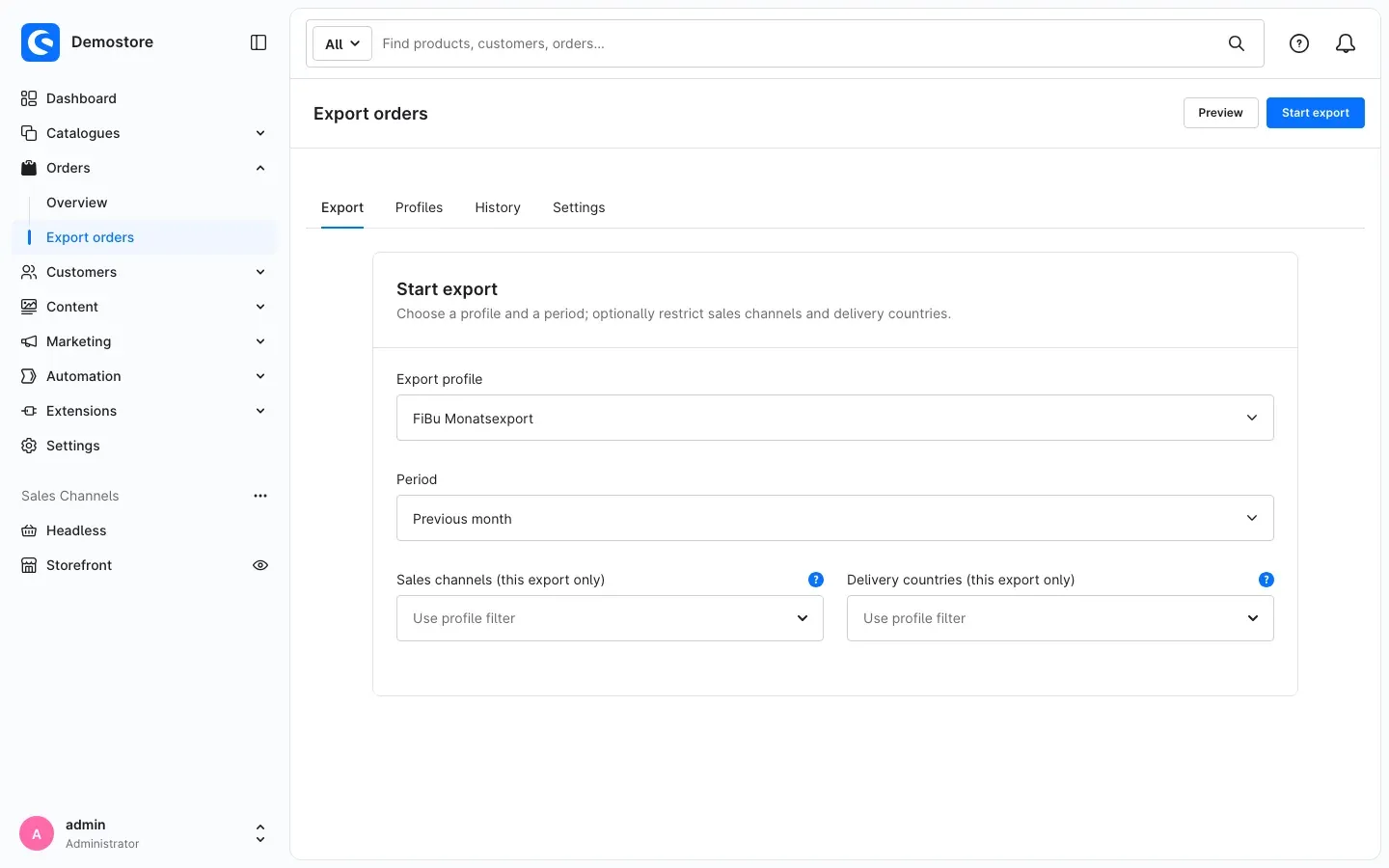Switch to the Settings tab
Image resolution: width=1389 pixels, height=868 pixels.
(579, 207)
